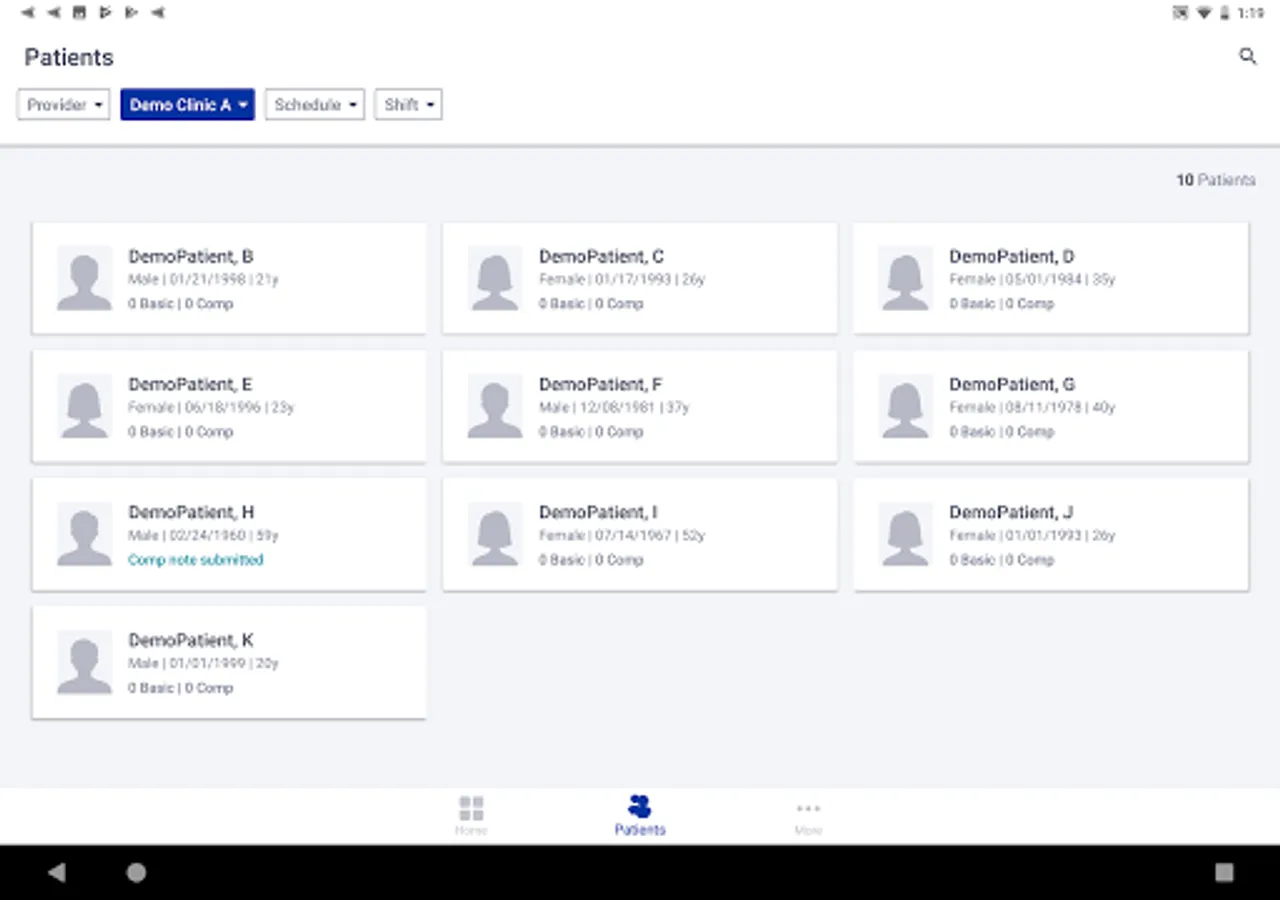
Task: Open DemoPatient, C name
Action: coord(601,257)
